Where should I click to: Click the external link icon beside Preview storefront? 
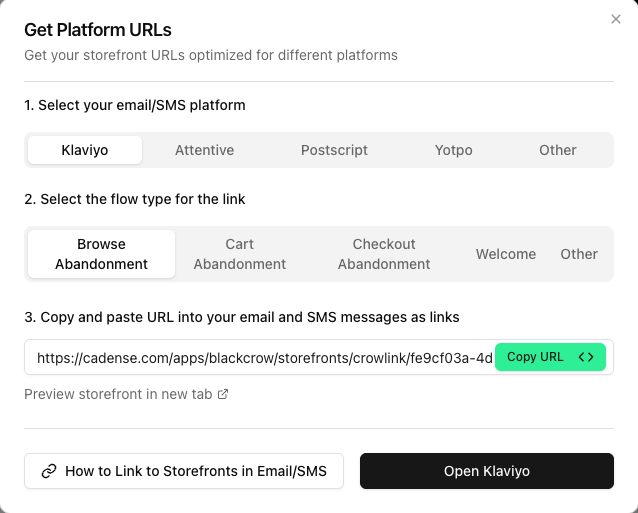223,394
